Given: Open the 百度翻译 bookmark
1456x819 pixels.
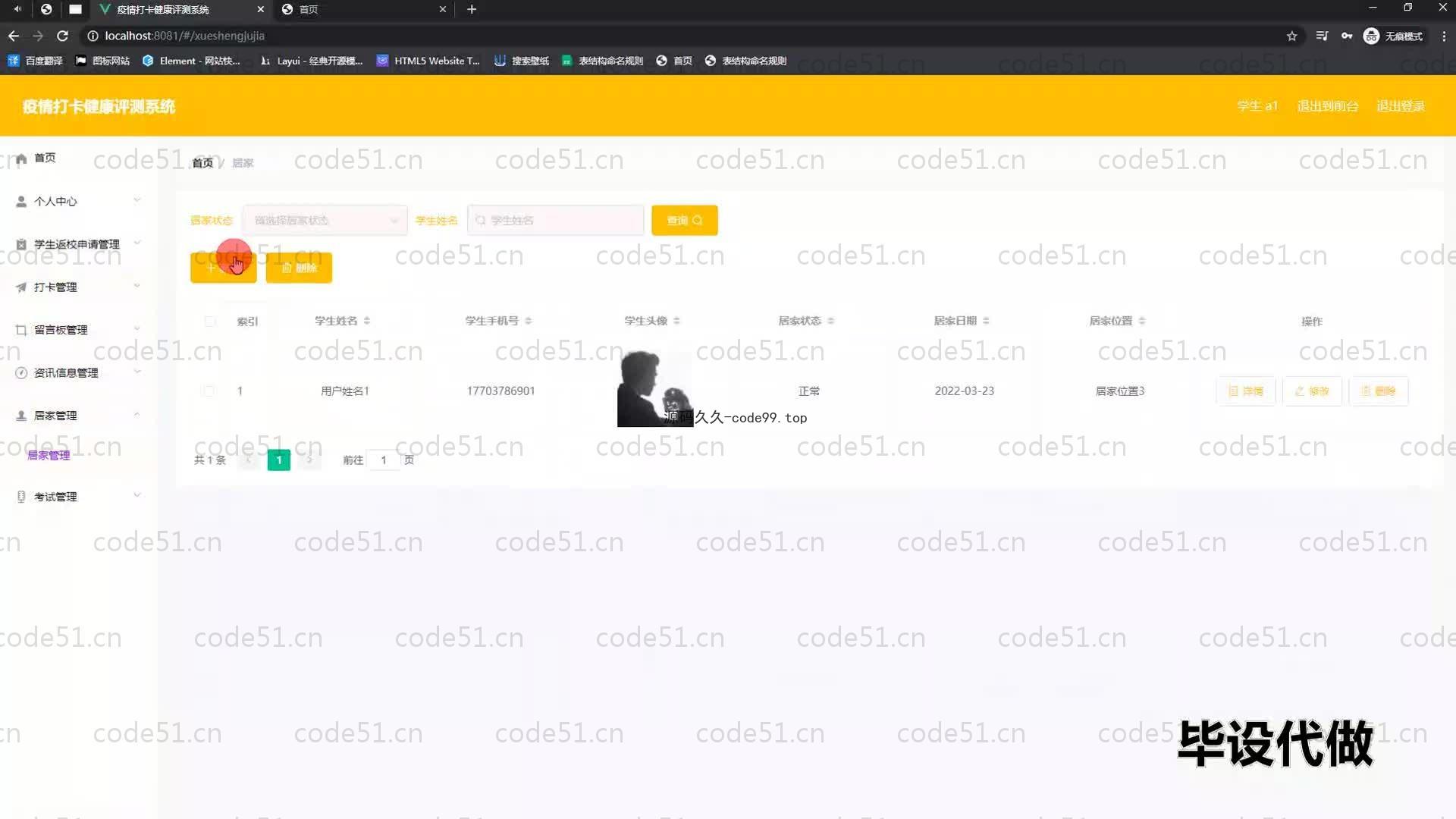Looking at the screenshot, I should point(36,61).
